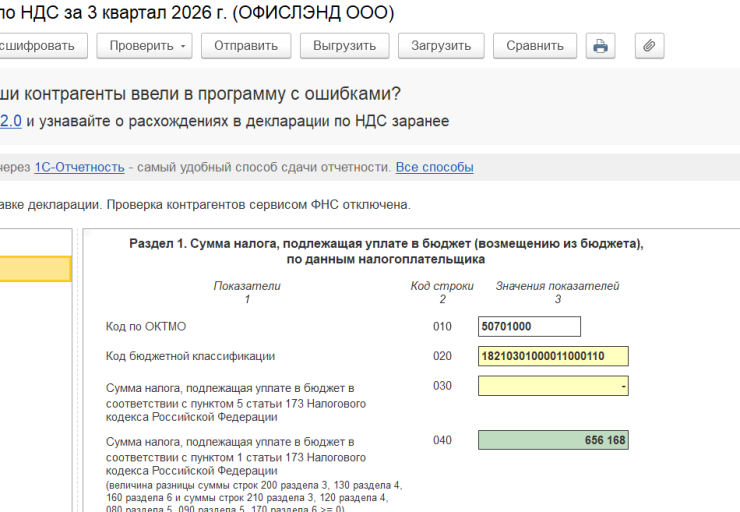Image resolution: width=740 pixels, height=512 pixels.
Task: Click the printer icon button
Action: coord(600,46)
